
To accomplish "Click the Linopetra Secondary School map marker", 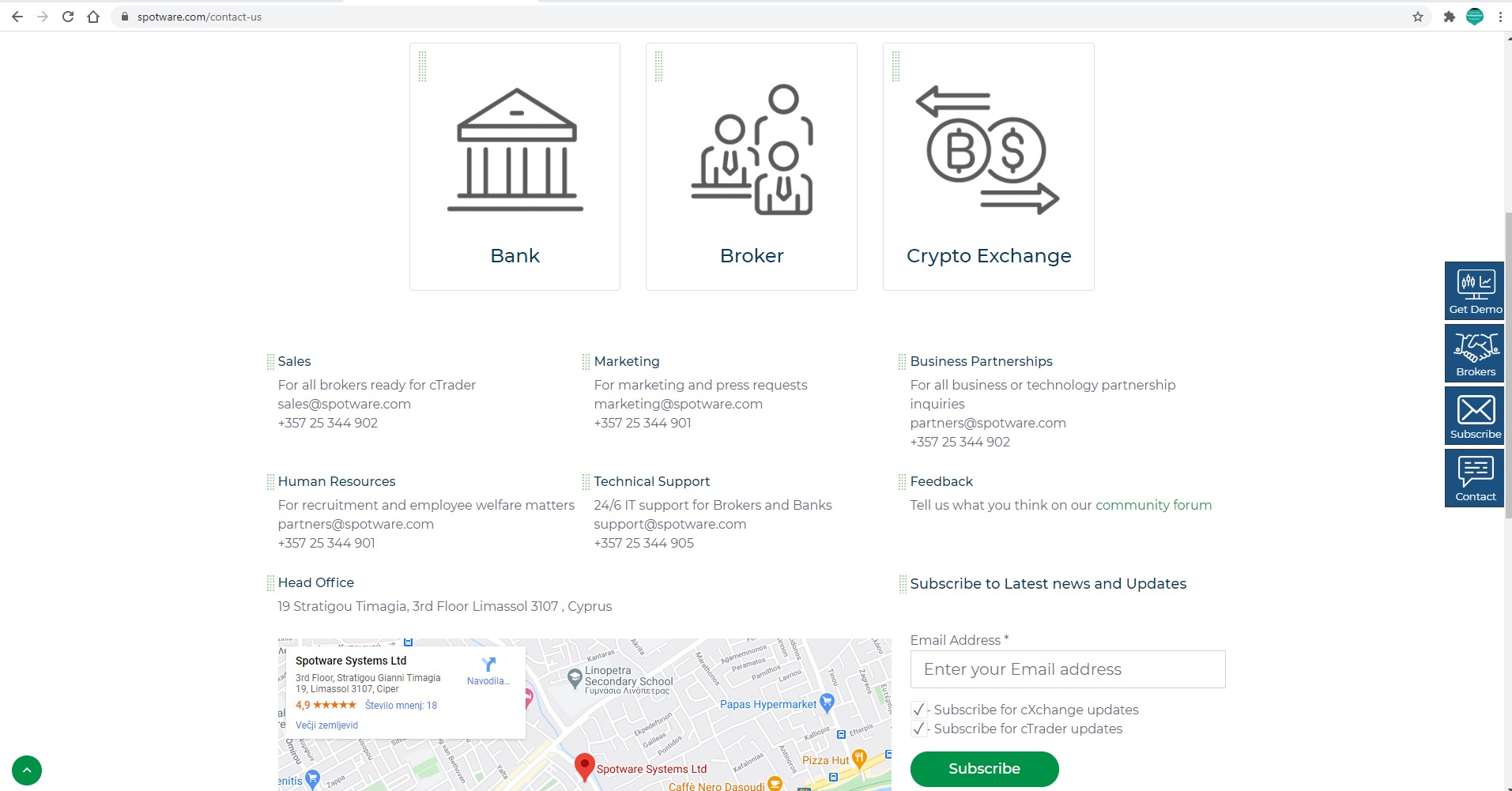I will (575, 678).
